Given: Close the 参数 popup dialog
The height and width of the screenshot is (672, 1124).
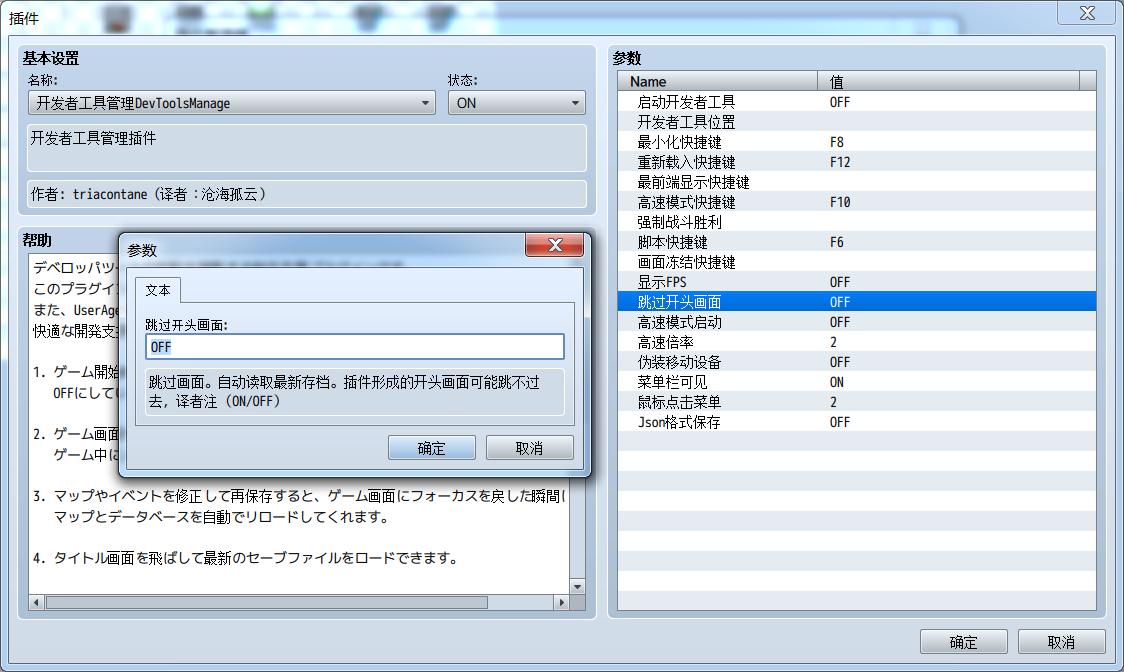Looking at the screenshot, I should [554, 245].
